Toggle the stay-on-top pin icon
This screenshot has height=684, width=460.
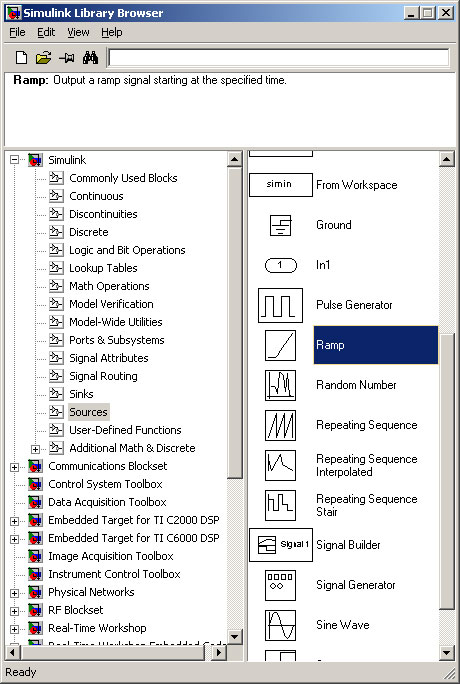[67, 58]
